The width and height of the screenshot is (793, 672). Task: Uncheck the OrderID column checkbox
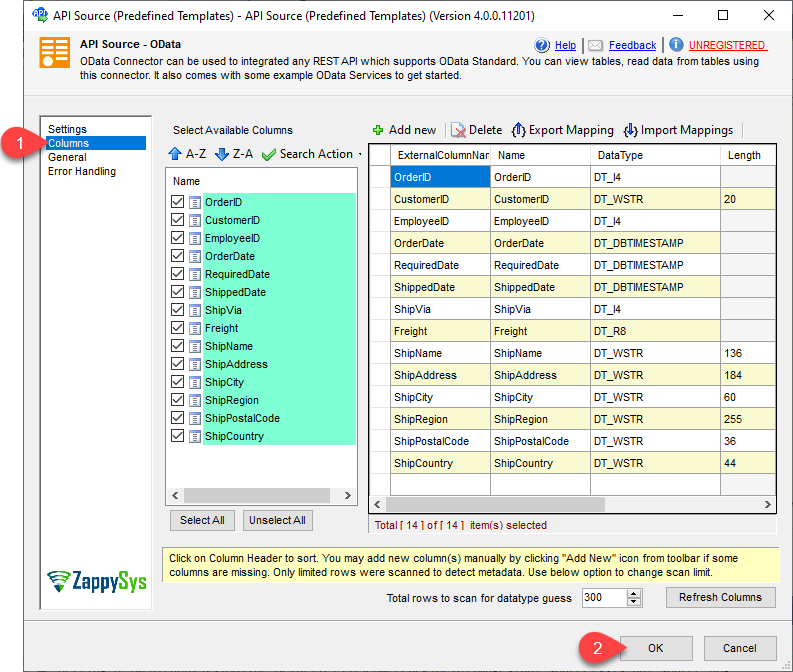pyautogui.click(x=178, y=202)
